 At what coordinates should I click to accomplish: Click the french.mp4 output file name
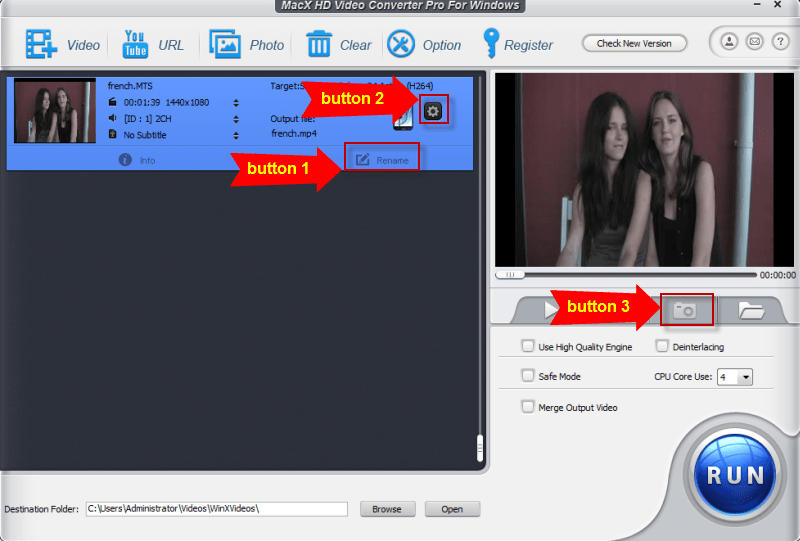pyautogui.click(x=294, y=134)
